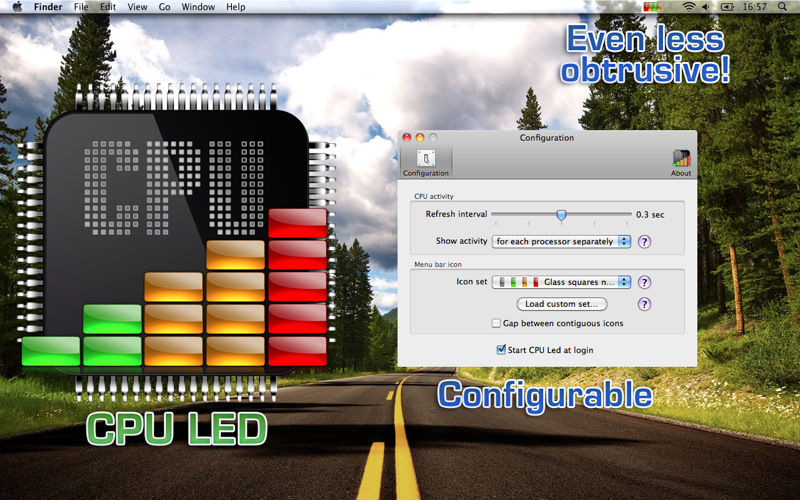The height and width of the screenshot is (500, 800).
Task: Select the Configuration toolbar tab
Action: click(x=426, y=163)
